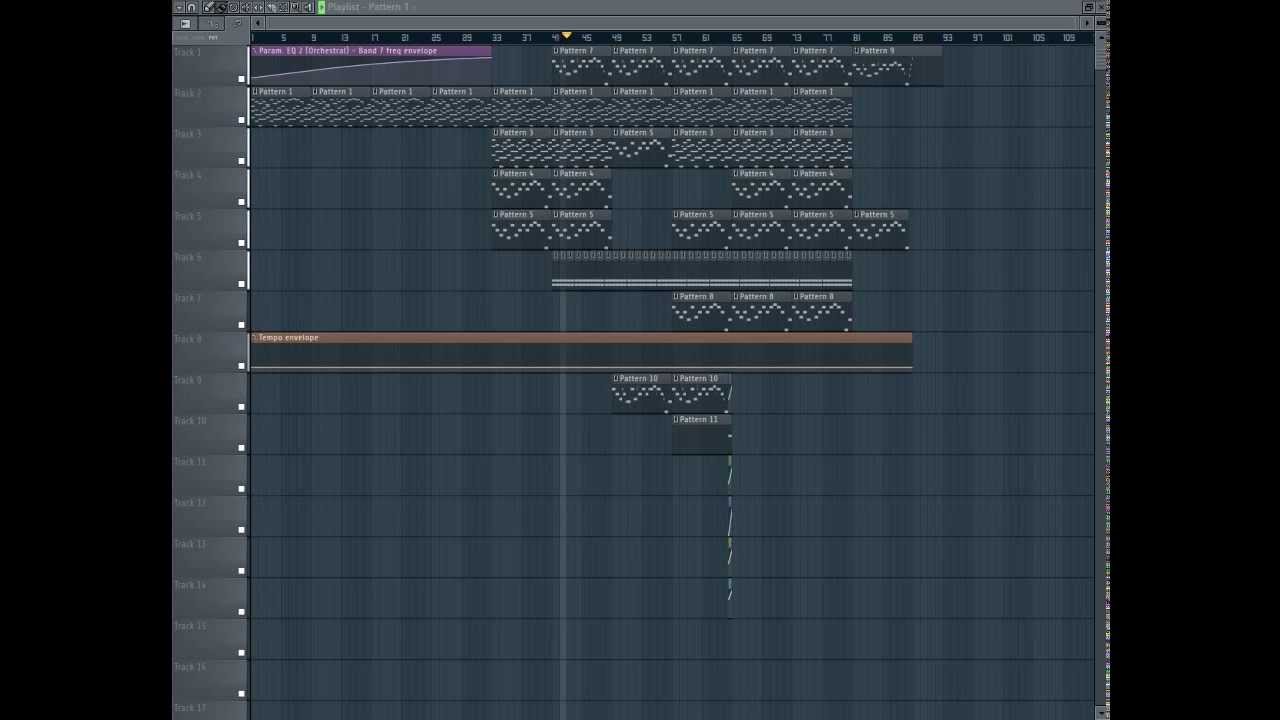Click the horizontal scrollbar above the ruler

point(673,23)
